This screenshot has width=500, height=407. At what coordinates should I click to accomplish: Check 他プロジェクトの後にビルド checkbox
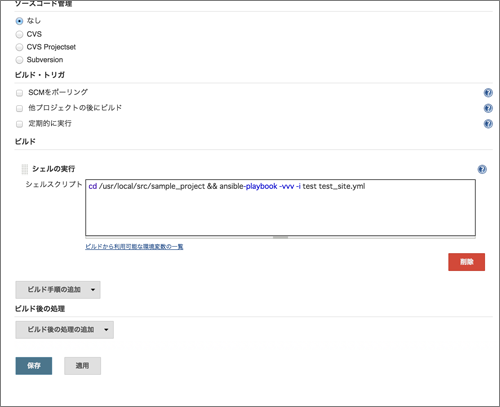(20, 108)
